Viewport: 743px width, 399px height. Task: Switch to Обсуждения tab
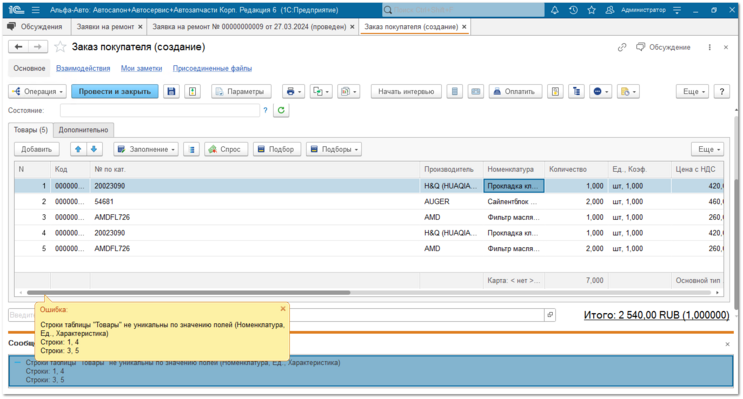pos(36,27)
